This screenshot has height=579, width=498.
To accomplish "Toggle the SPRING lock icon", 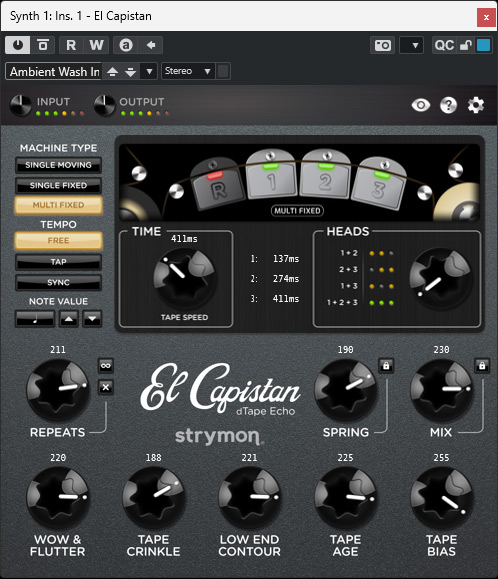I will tap(386, 366).
